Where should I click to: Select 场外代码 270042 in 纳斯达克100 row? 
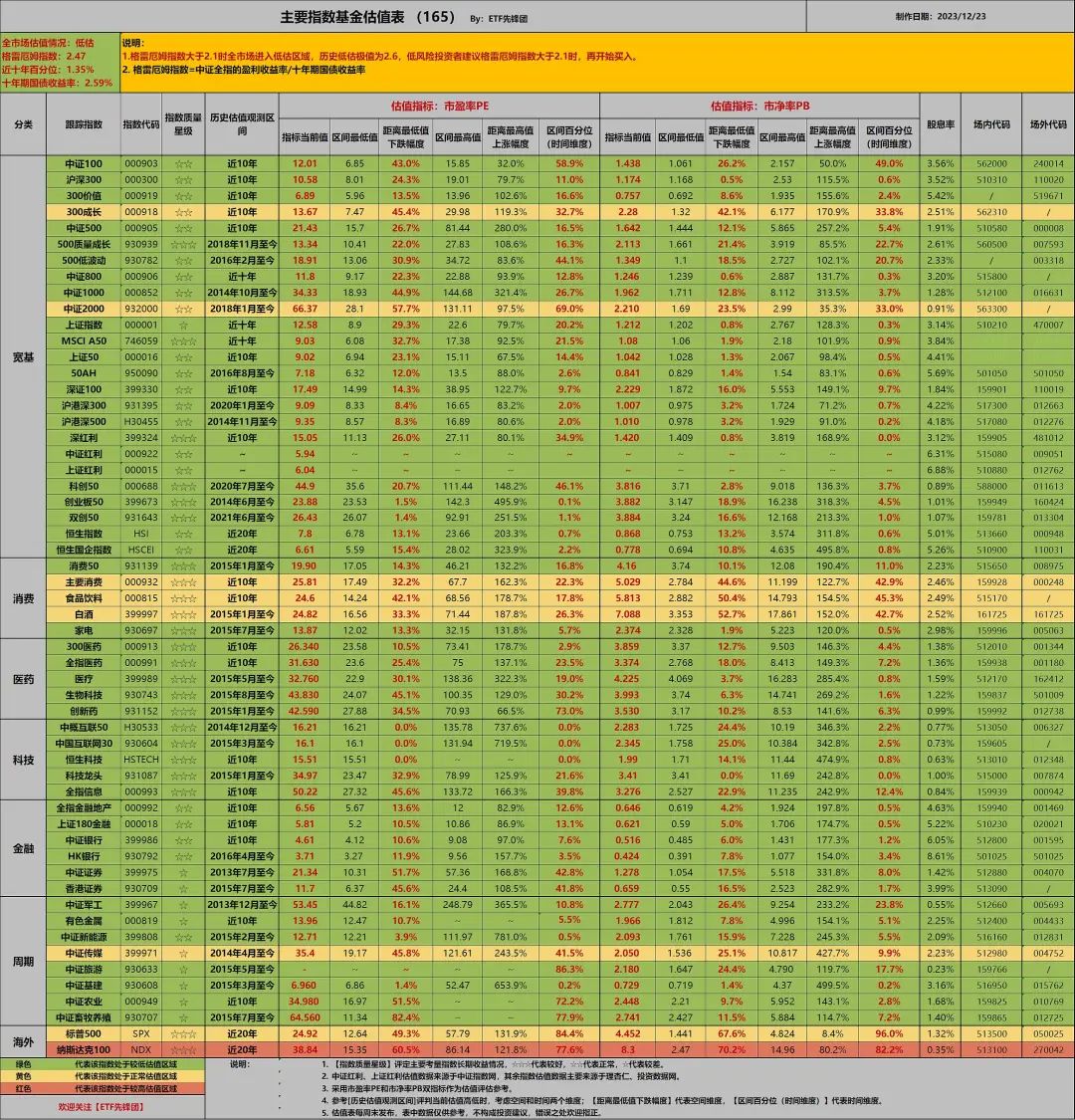click(x=1048, y=1050)
